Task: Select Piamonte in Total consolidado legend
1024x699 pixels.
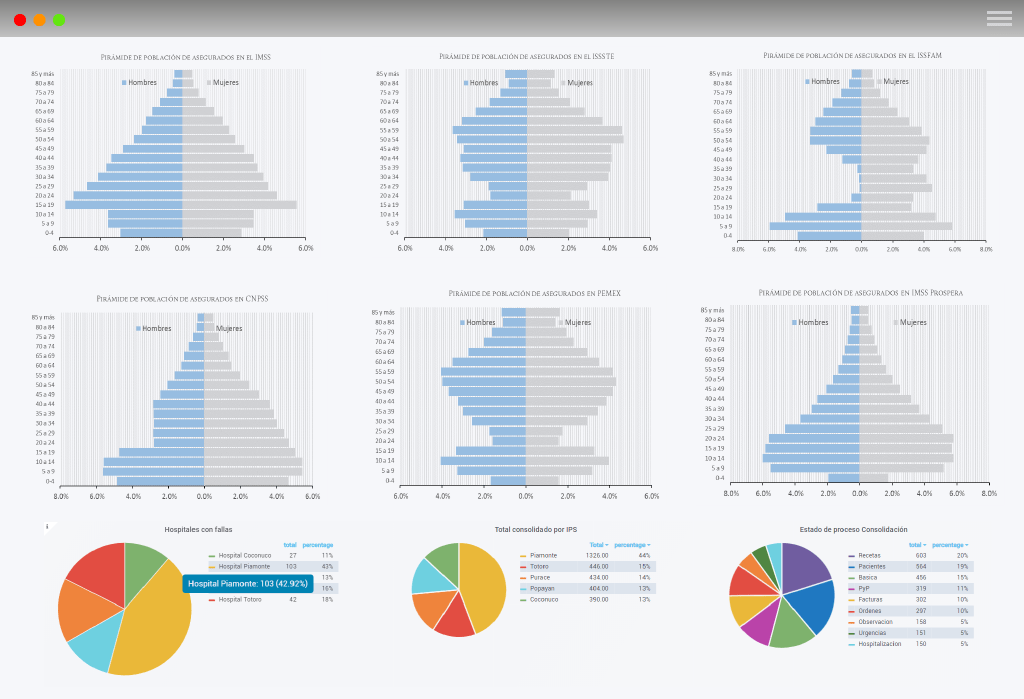Action: [x=543, y=555]
